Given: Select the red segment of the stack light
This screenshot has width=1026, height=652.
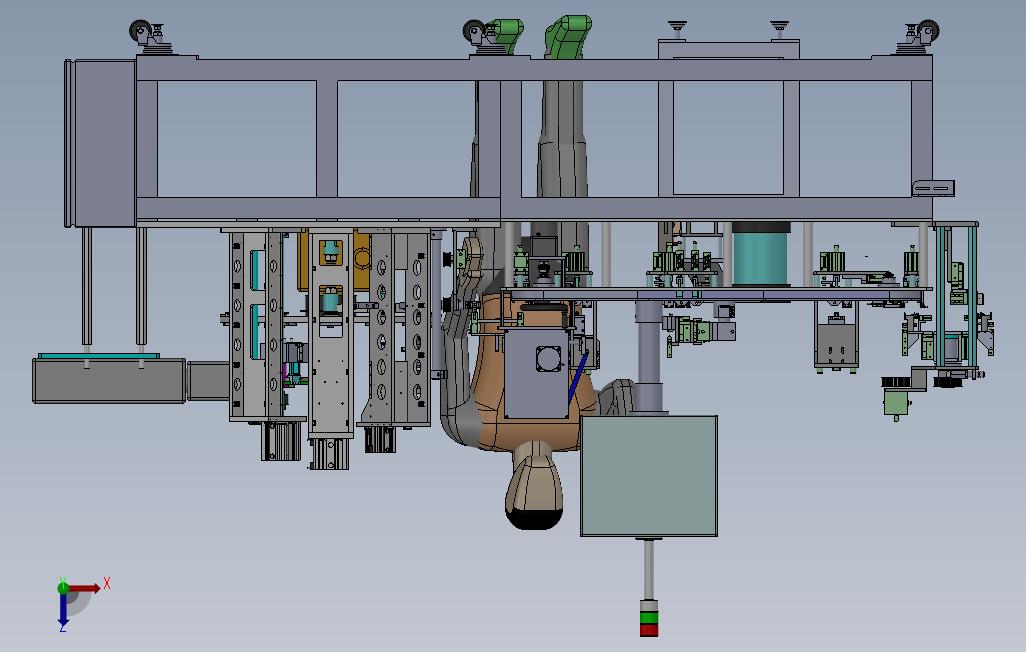Looking at the screenshot, I should pos(648,630).
